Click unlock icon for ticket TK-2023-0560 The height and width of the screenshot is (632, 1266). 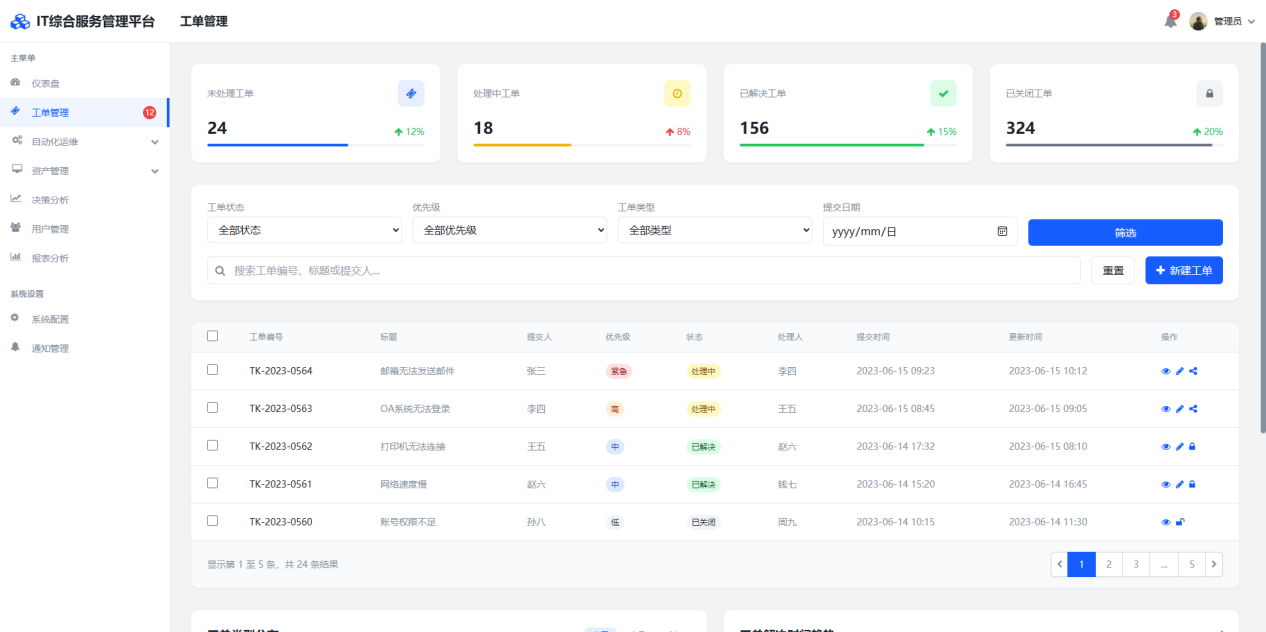click(1180, 522)
